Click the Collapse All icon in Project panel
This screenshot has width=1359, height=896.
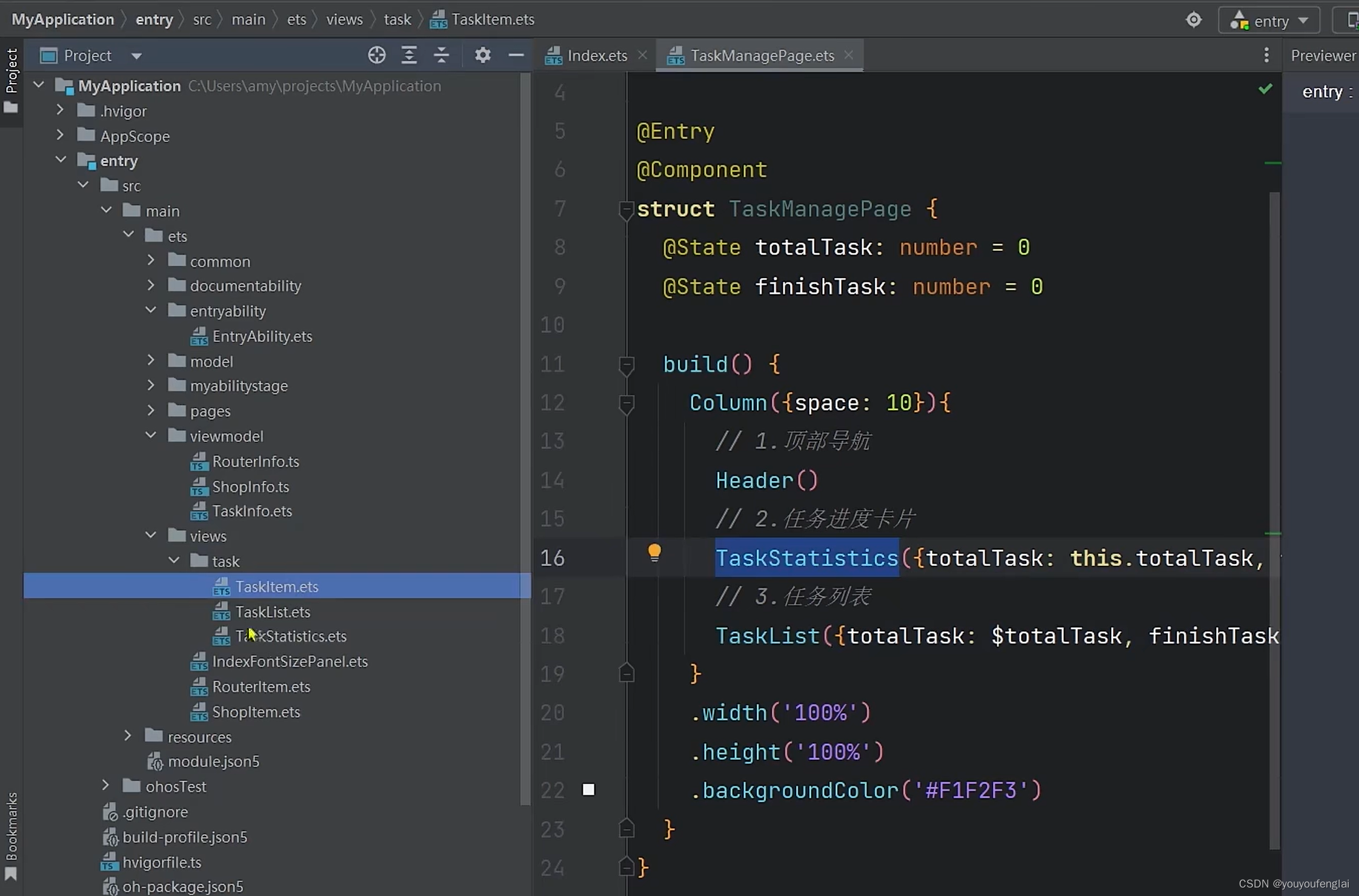pos(442,55)
